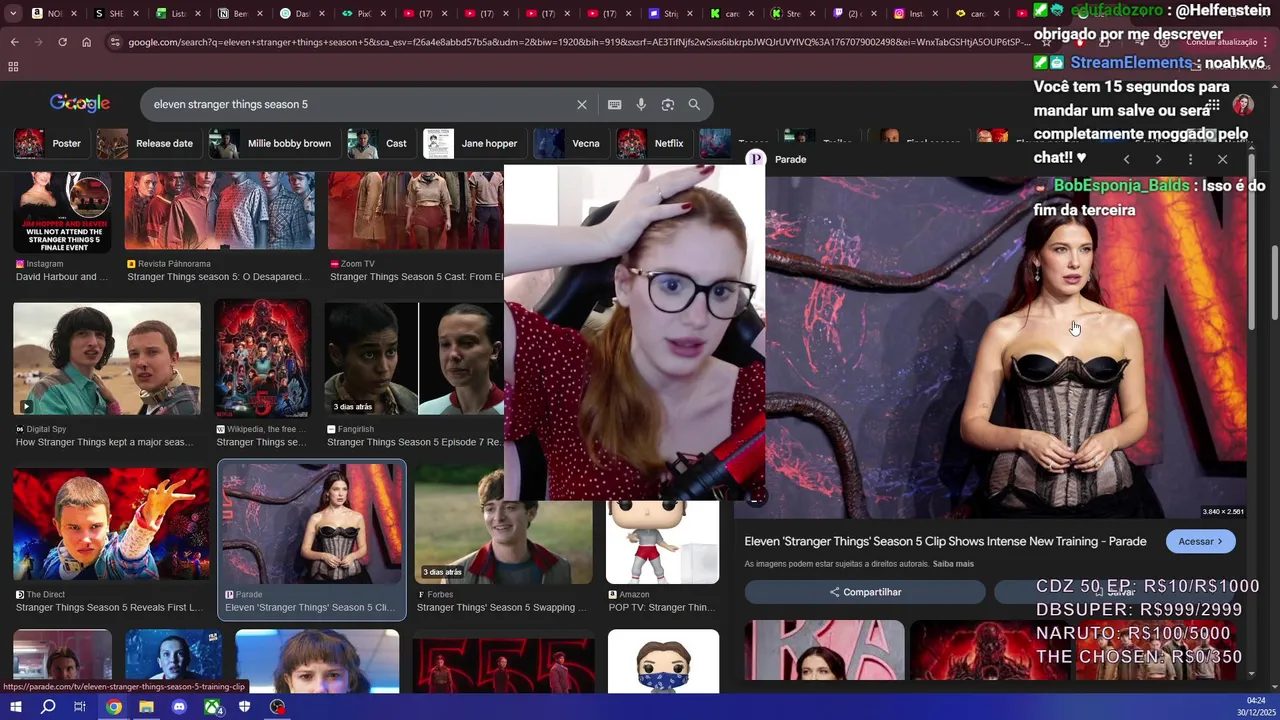This screenshot has height=720, width=1280.
Task: Filter results by the Netflix chip
Action: tap(653, 143)
